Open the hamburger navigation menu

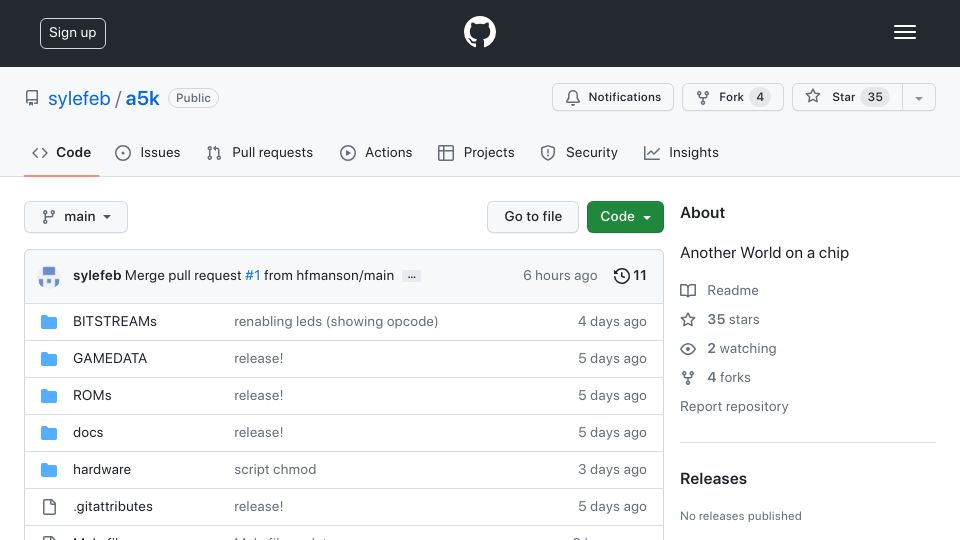click(x=904, y=32)
